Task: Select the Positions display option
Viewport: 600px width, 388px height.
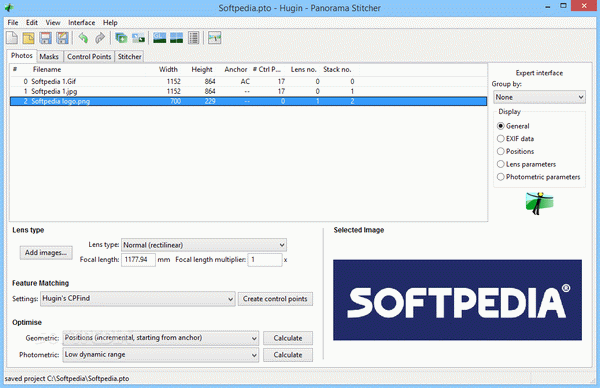Action: tap(500, 151)
